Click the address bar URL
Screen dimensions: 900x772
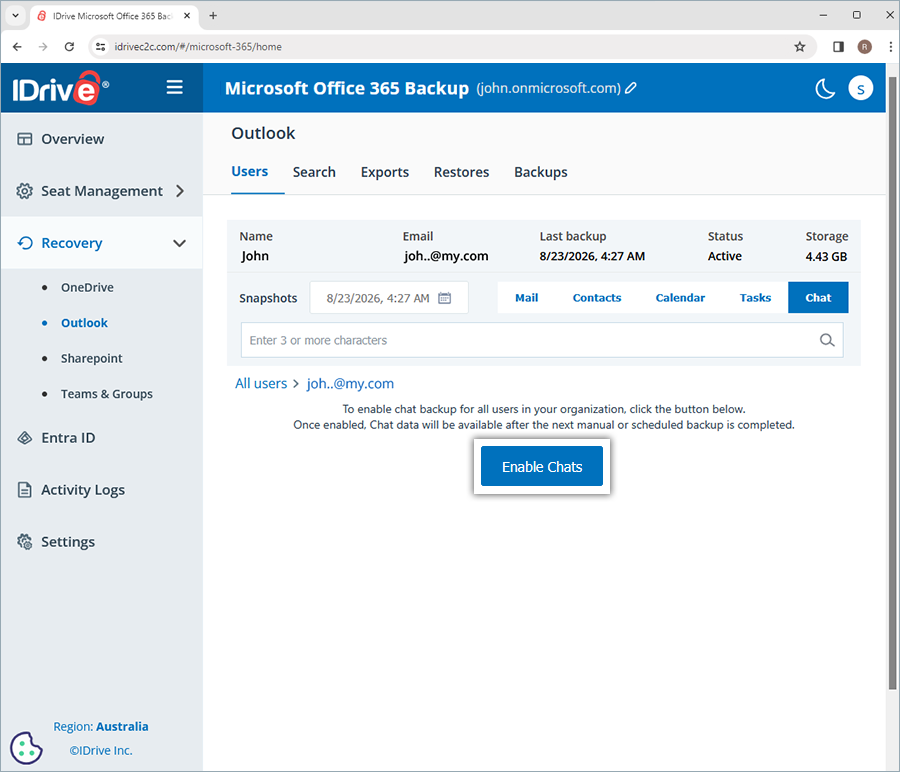coord(198,46)
